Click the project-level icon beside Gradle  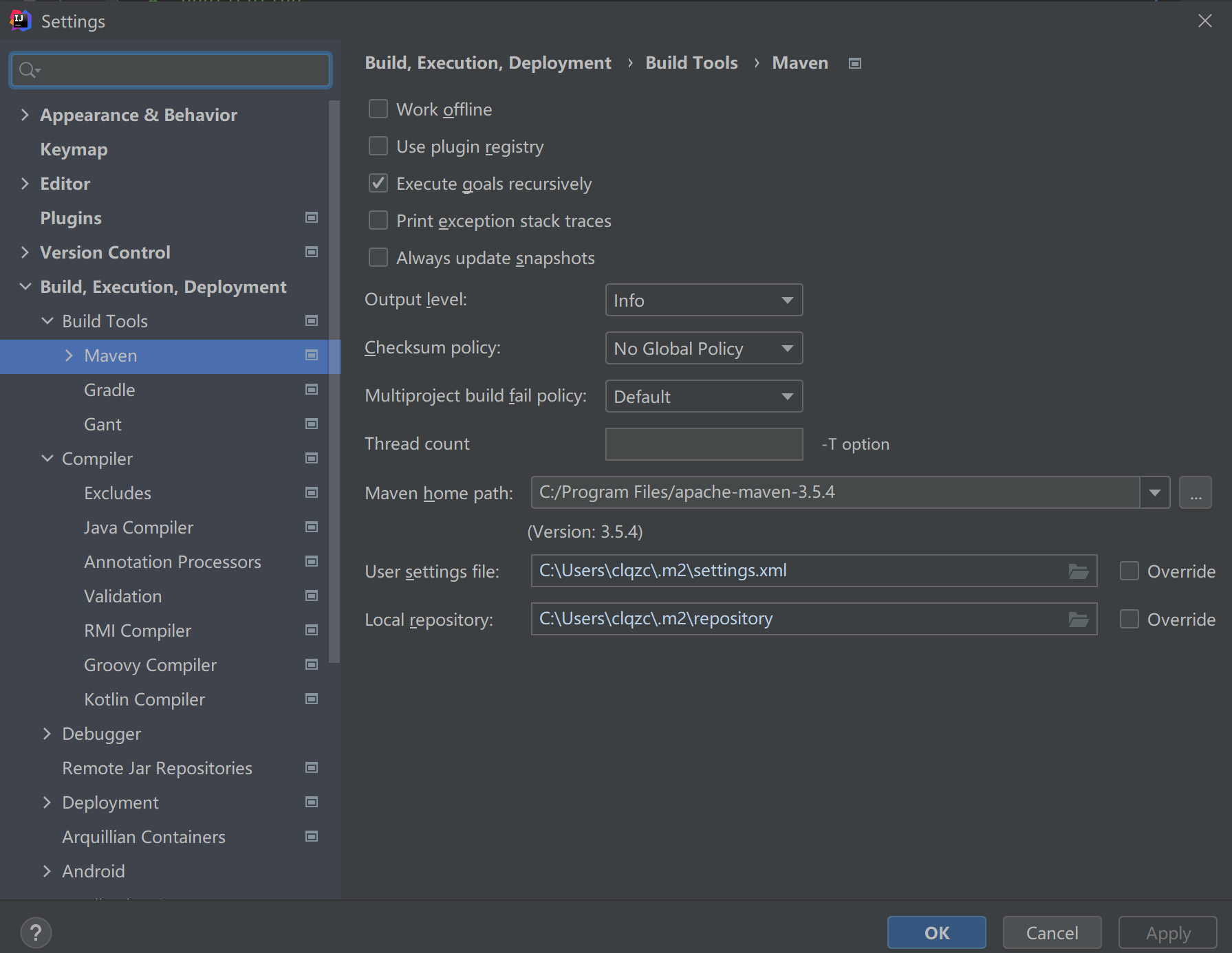click(312, 390)
